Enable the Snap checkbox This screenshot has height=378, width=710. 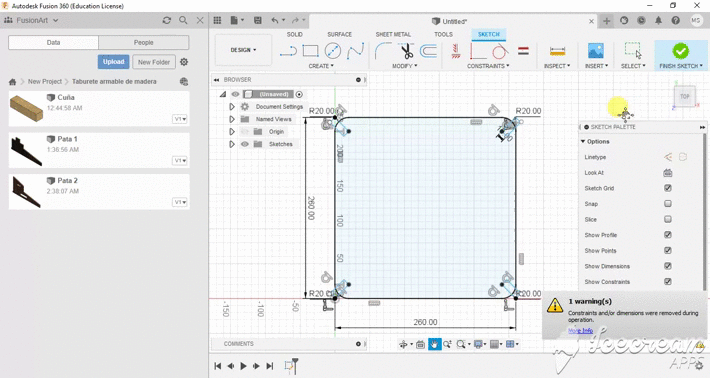pos(667,204)
